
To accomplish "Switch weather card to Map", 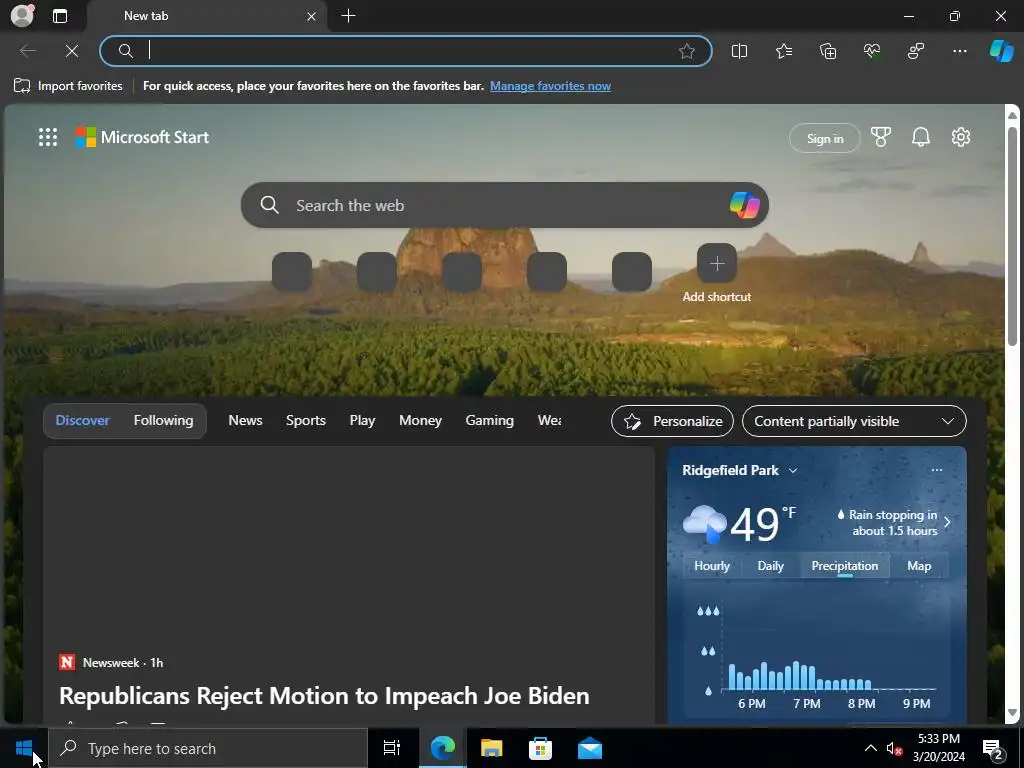I will click(919, 566).
